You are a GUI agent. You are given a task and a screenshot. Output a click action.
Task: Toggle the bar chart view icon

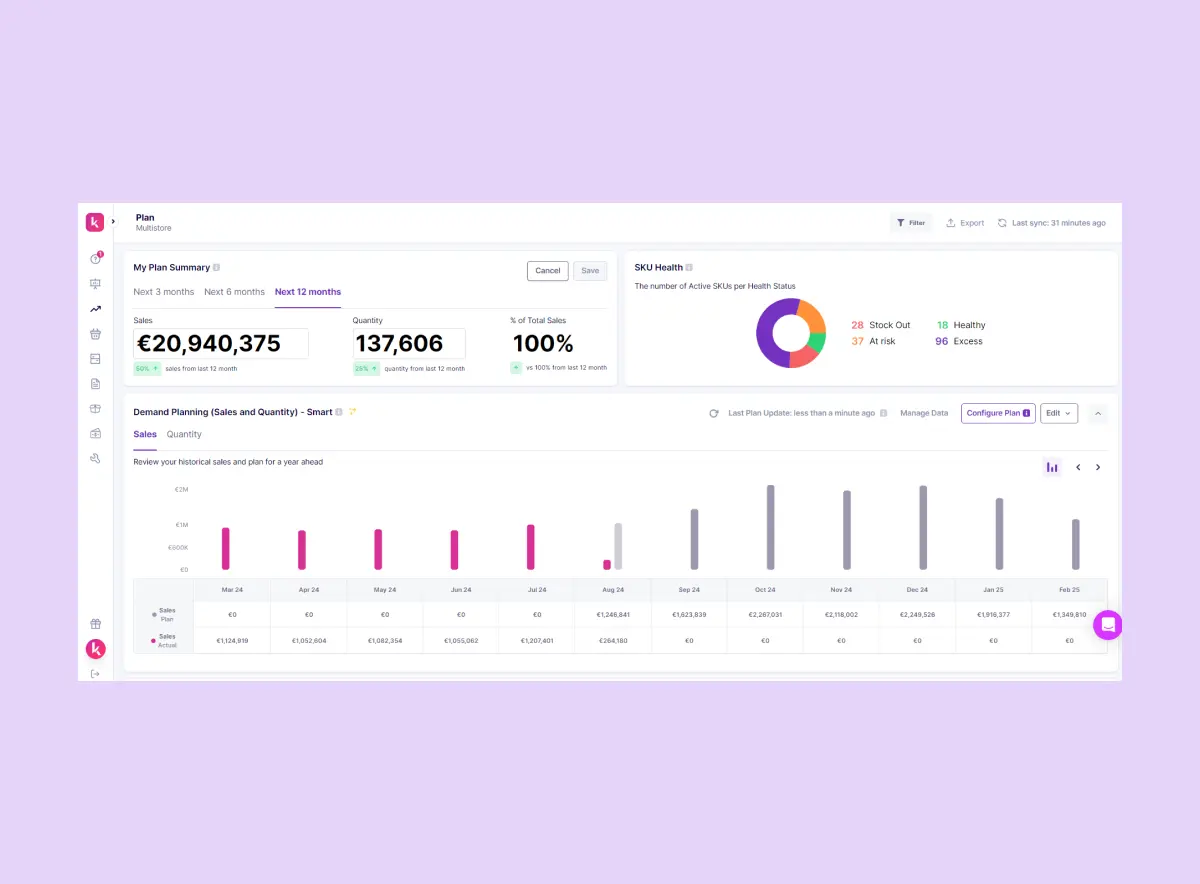(1052, 467)
